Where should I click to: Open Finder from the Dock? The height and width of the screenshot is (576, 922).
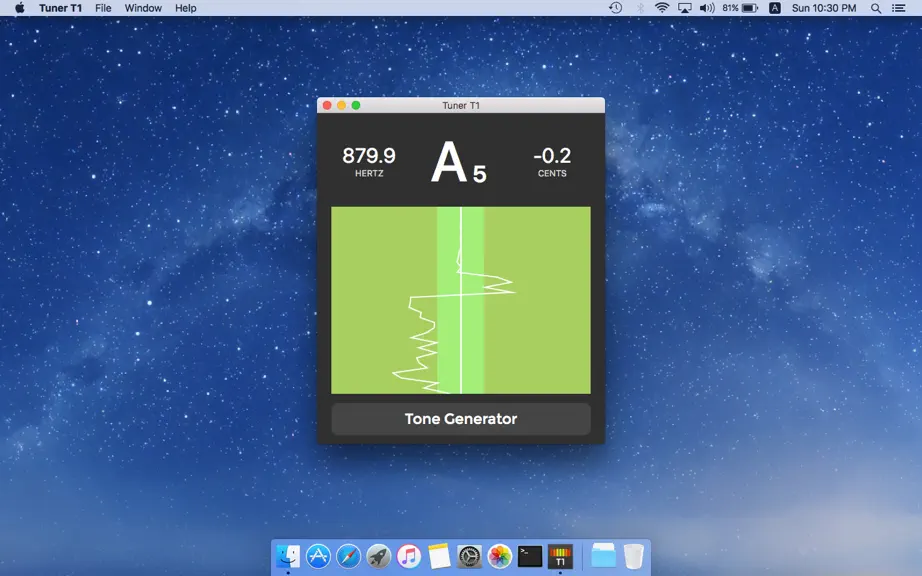[288, 556]
